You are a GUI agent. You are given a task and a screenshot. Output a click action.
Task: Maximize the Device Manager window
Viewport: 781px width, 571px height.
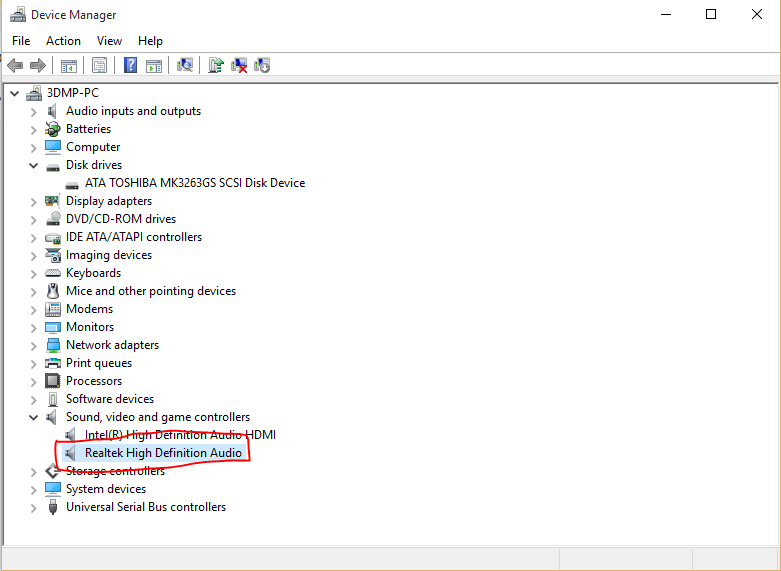[711, 14]
